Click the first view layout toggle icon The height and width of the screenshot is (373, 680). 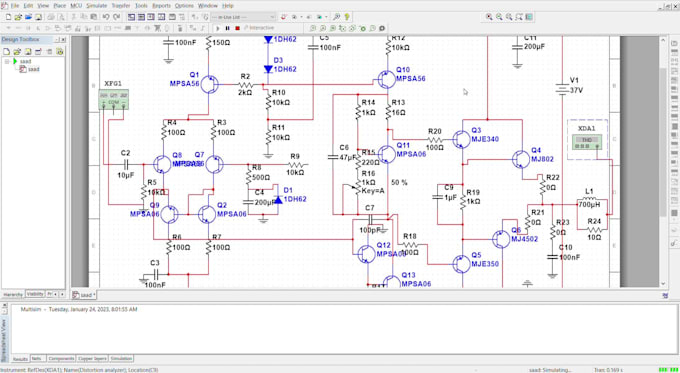tap(131, 17)
